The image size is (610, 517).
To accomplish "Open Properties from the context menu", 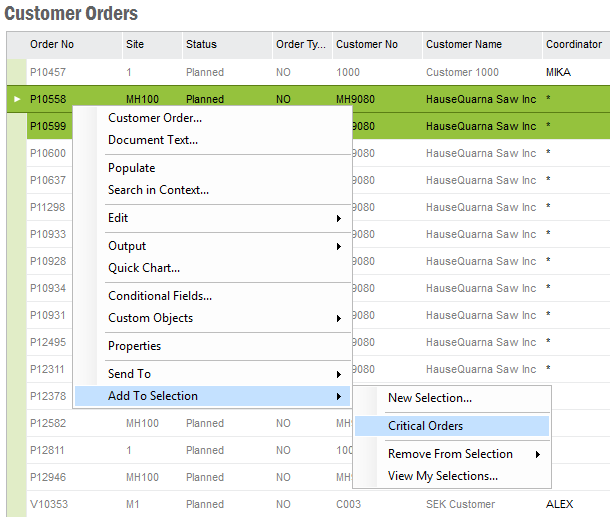I will (135, 346).
